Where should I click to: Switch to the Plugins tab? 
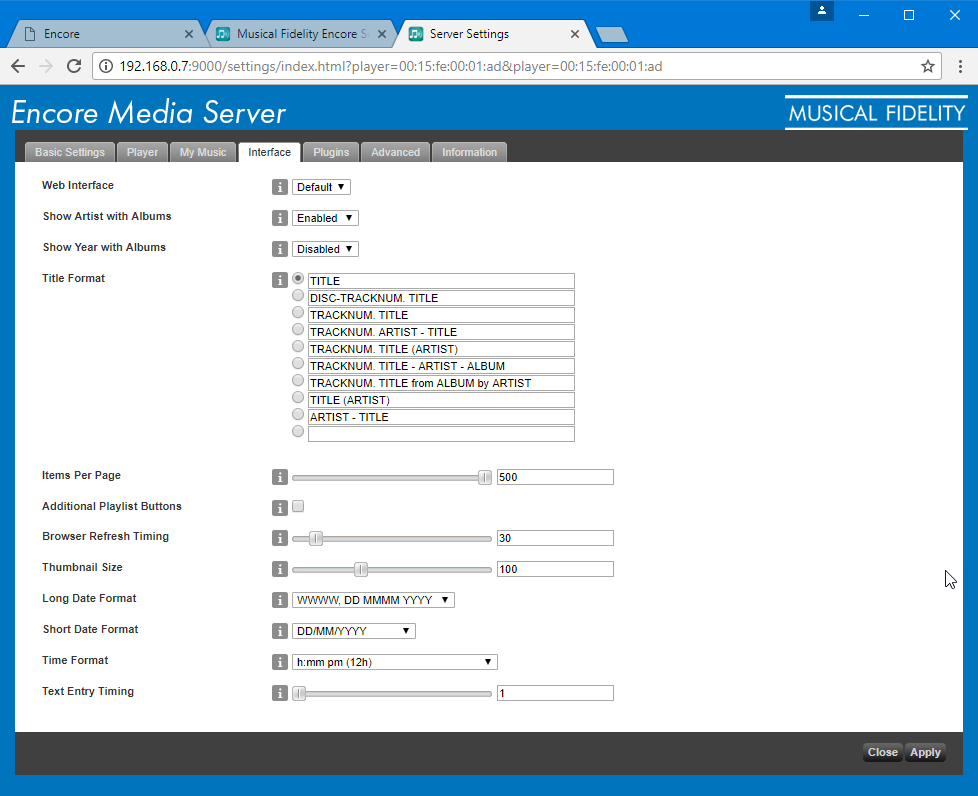(x=331, y=152)
